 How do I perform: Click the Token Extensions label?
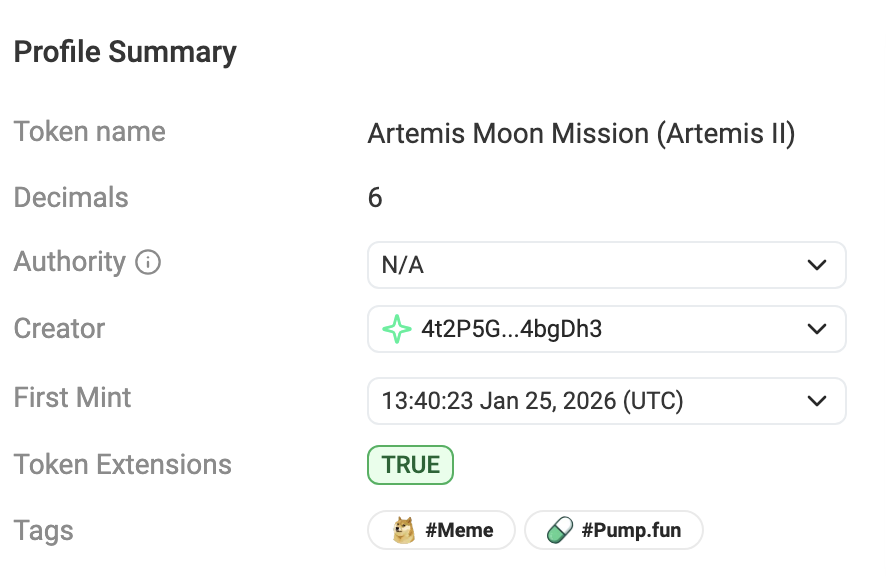pos(122,465)
